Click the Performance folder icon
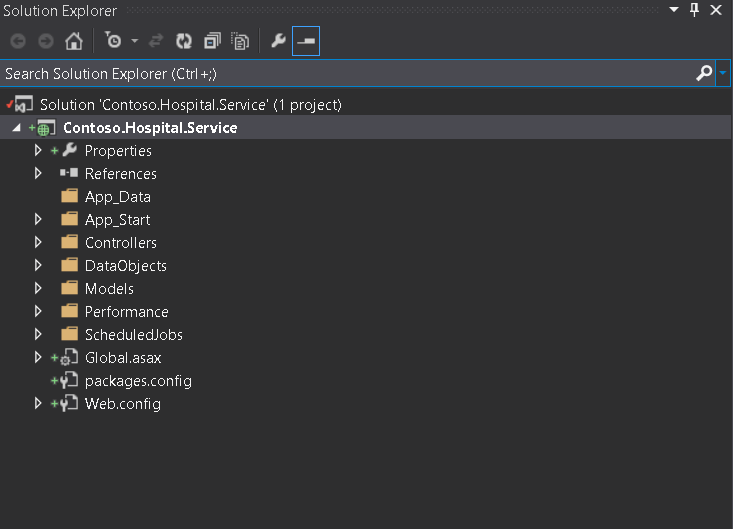 tap(70, 311)
